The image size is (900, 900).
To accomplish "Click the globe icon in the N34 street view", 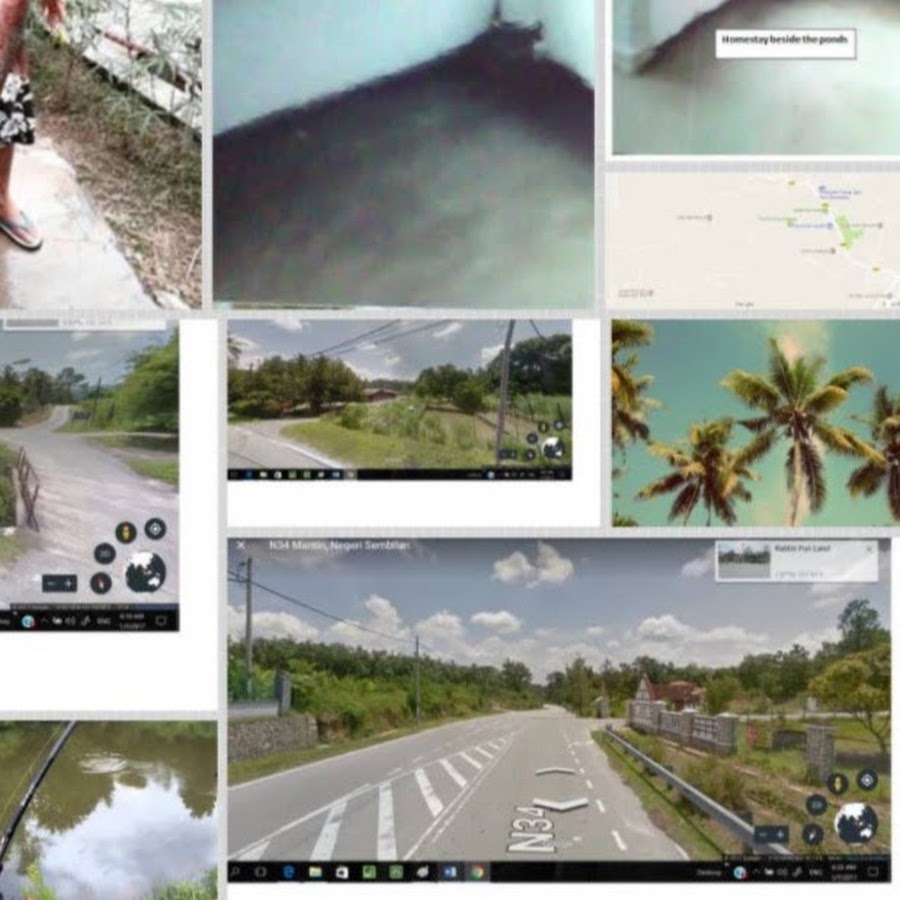I will point(855,823).
